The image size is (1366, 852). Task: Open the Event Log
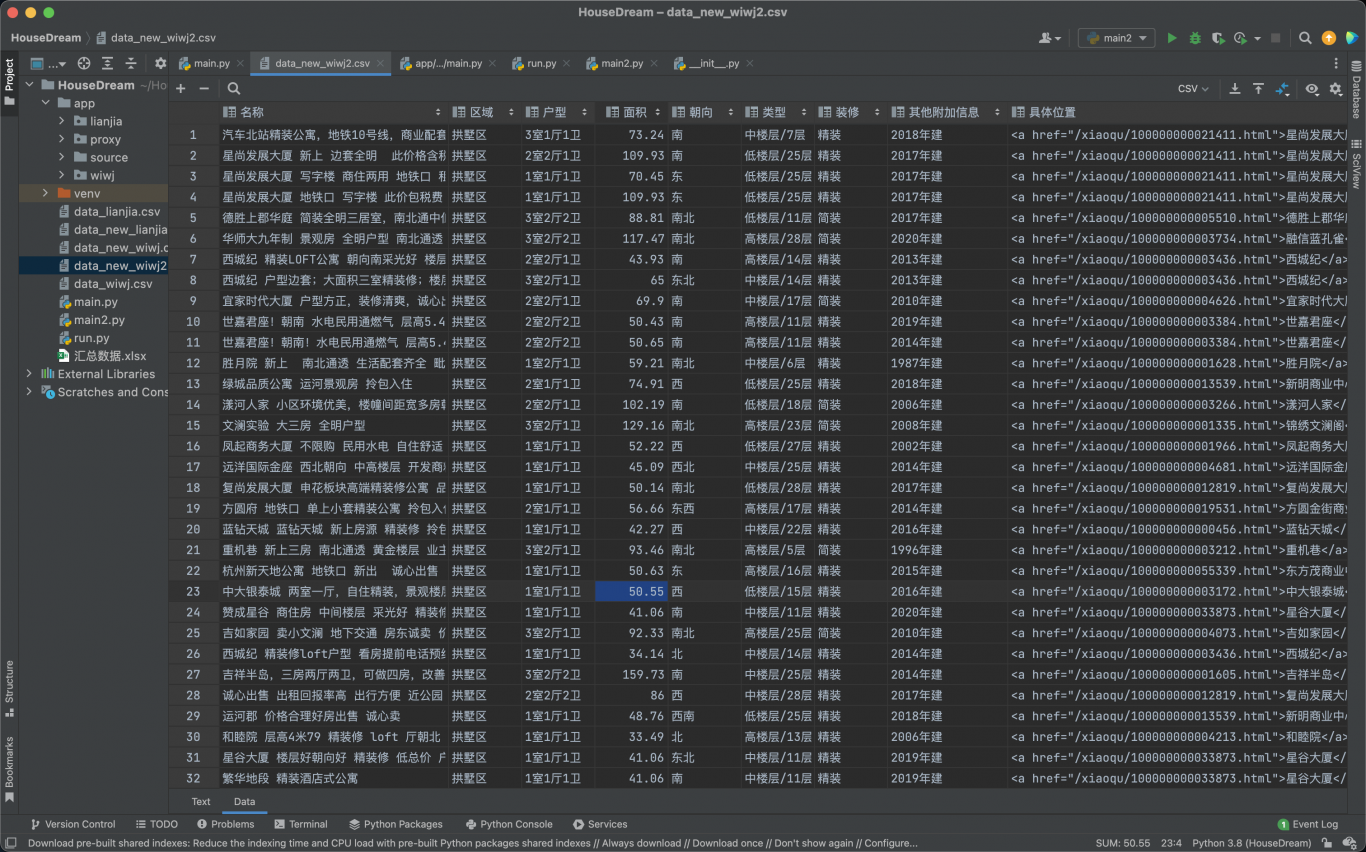coord(1308,824)
